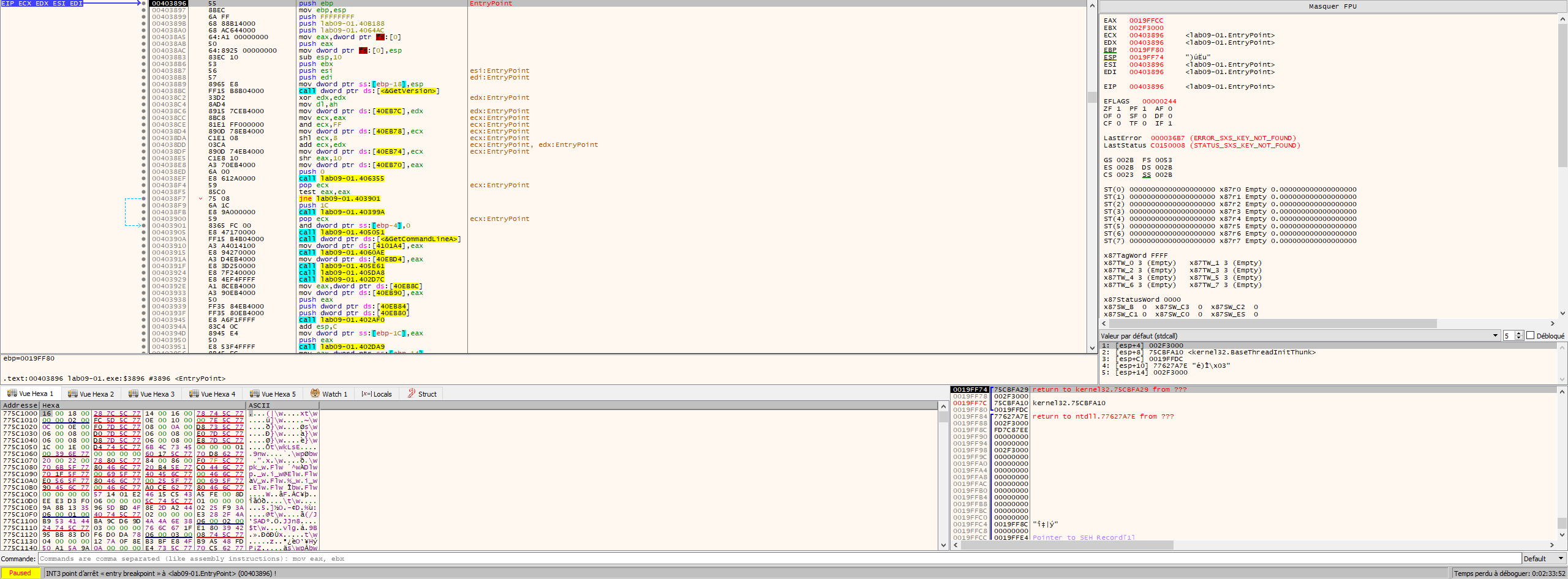Open the Struct candy-cane icon tab

tap(422, 394)
